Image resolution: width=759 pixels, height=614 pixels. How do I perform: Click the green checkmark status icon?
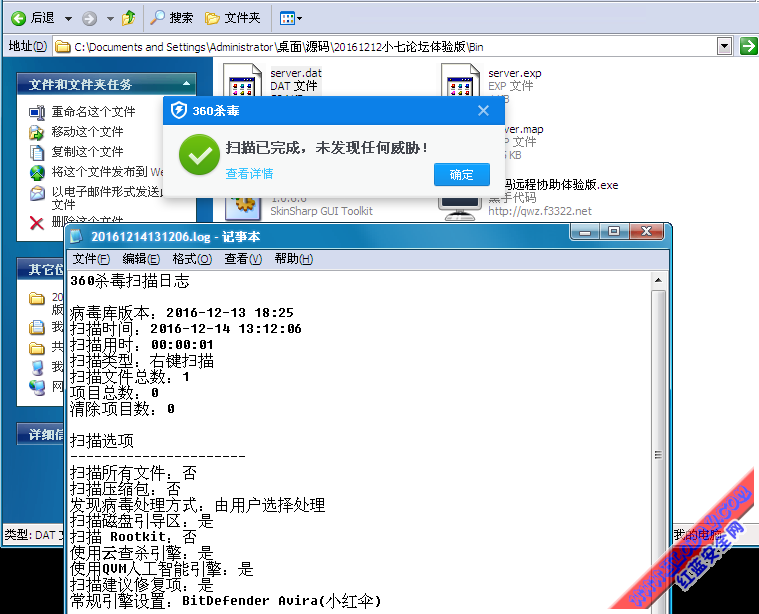199,154
